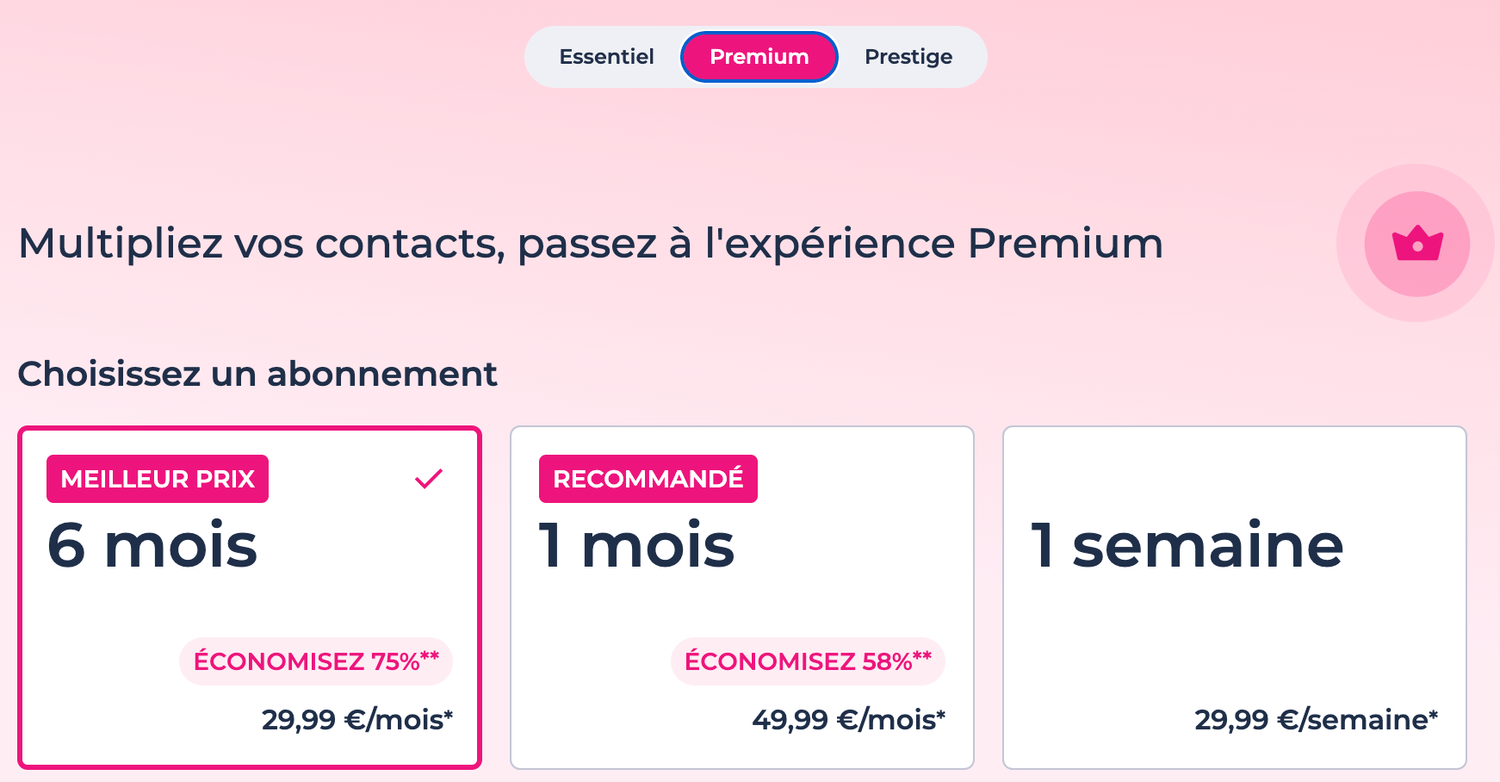Select the Premium tab
1500x782 pixels.
coord(758,57)
